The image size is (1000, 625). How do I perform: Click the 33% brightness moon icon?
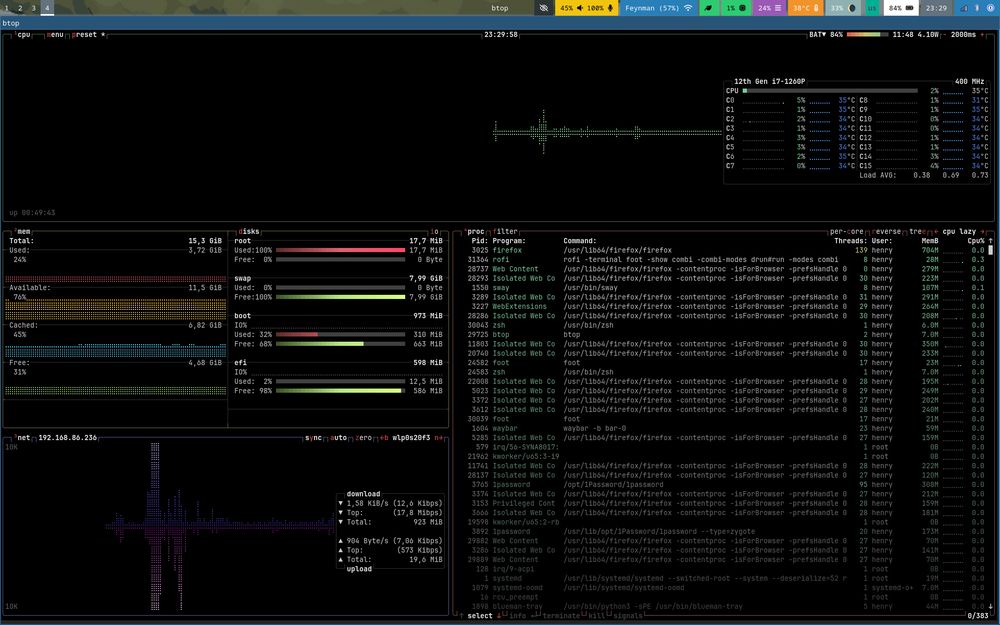click(852, 8)
